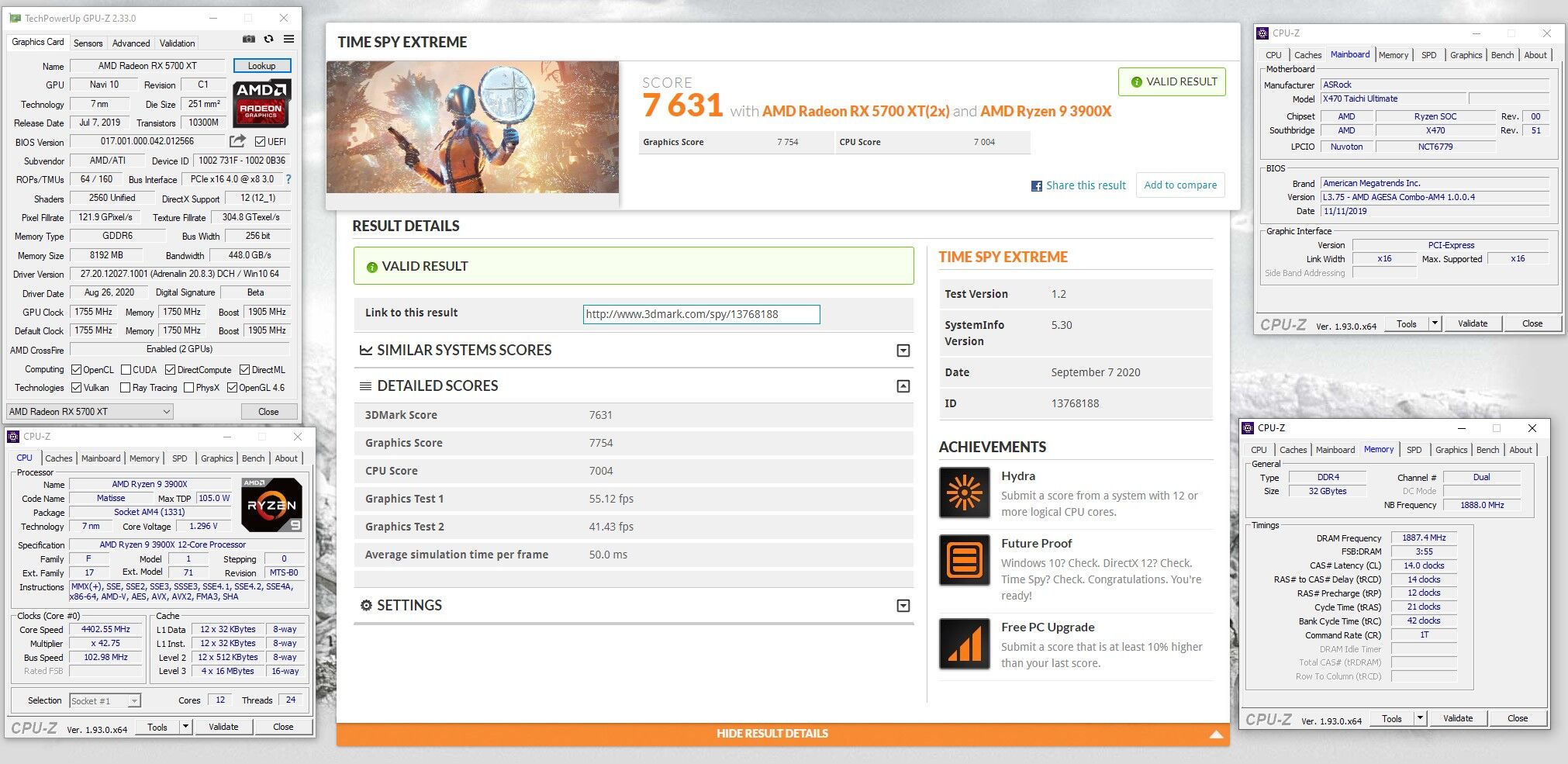Viewport: 1568px width, 764px height.
Task: Toggle the PhysX checkbox
Action: pyautogui.click(x=188, y=388)
